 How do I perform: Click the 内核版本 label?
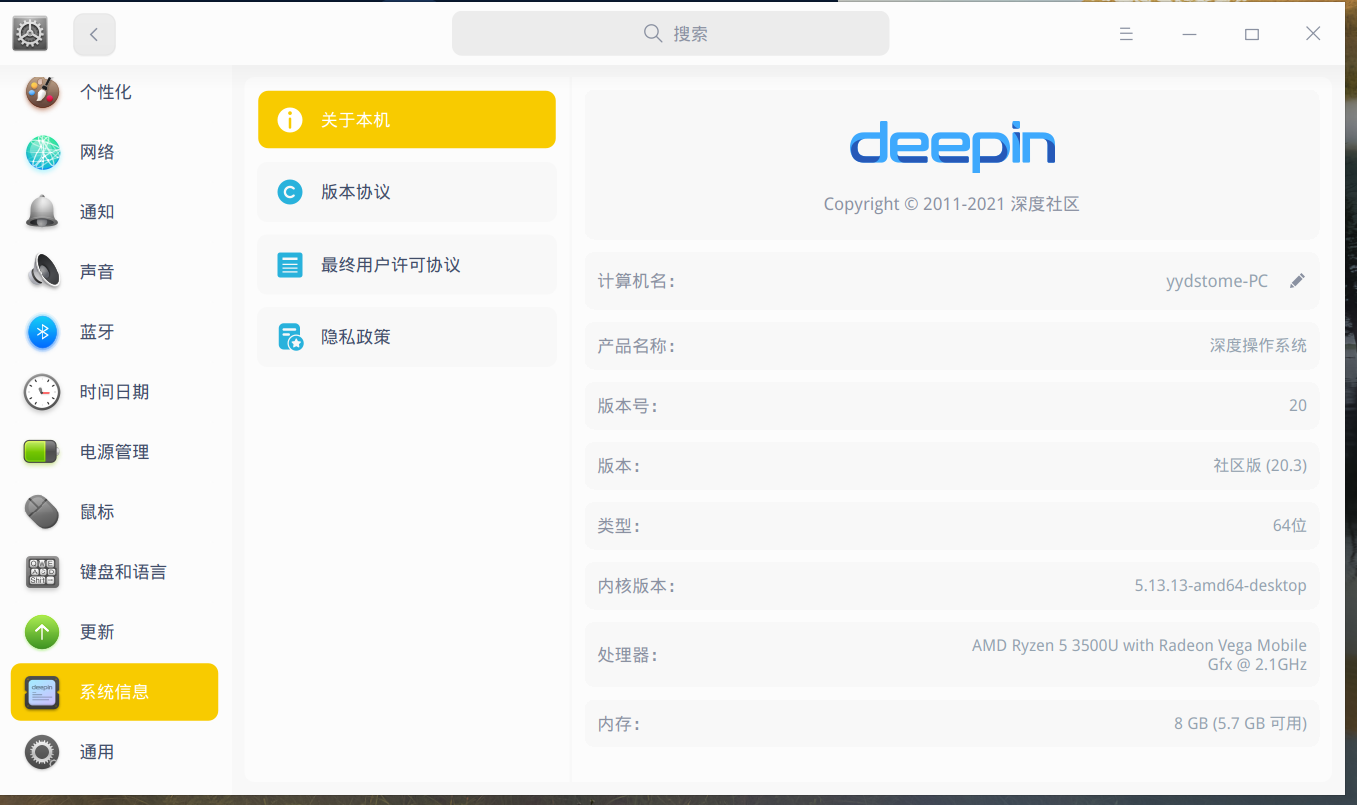pyautogui.click(x=636, y=585)
